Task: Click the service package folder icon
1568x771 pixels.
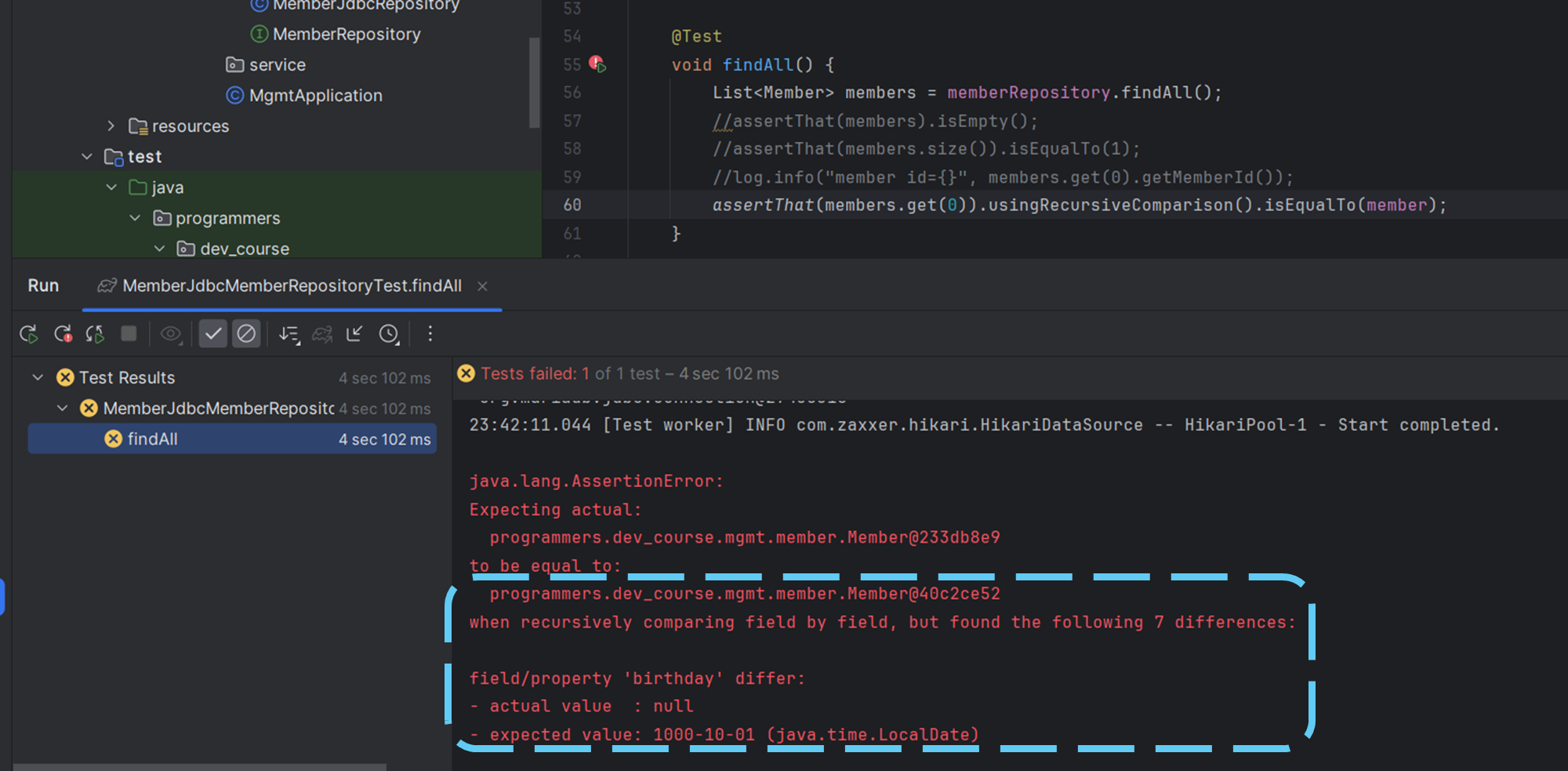Action: (x=234, y=64)
